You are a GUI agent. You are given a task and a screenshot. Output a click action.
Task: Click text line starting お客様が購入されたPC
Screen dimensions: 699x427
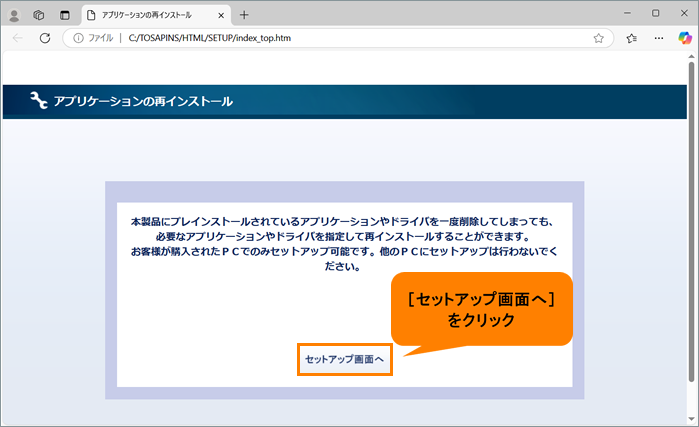pyautogui.click(x=344, y=252)
